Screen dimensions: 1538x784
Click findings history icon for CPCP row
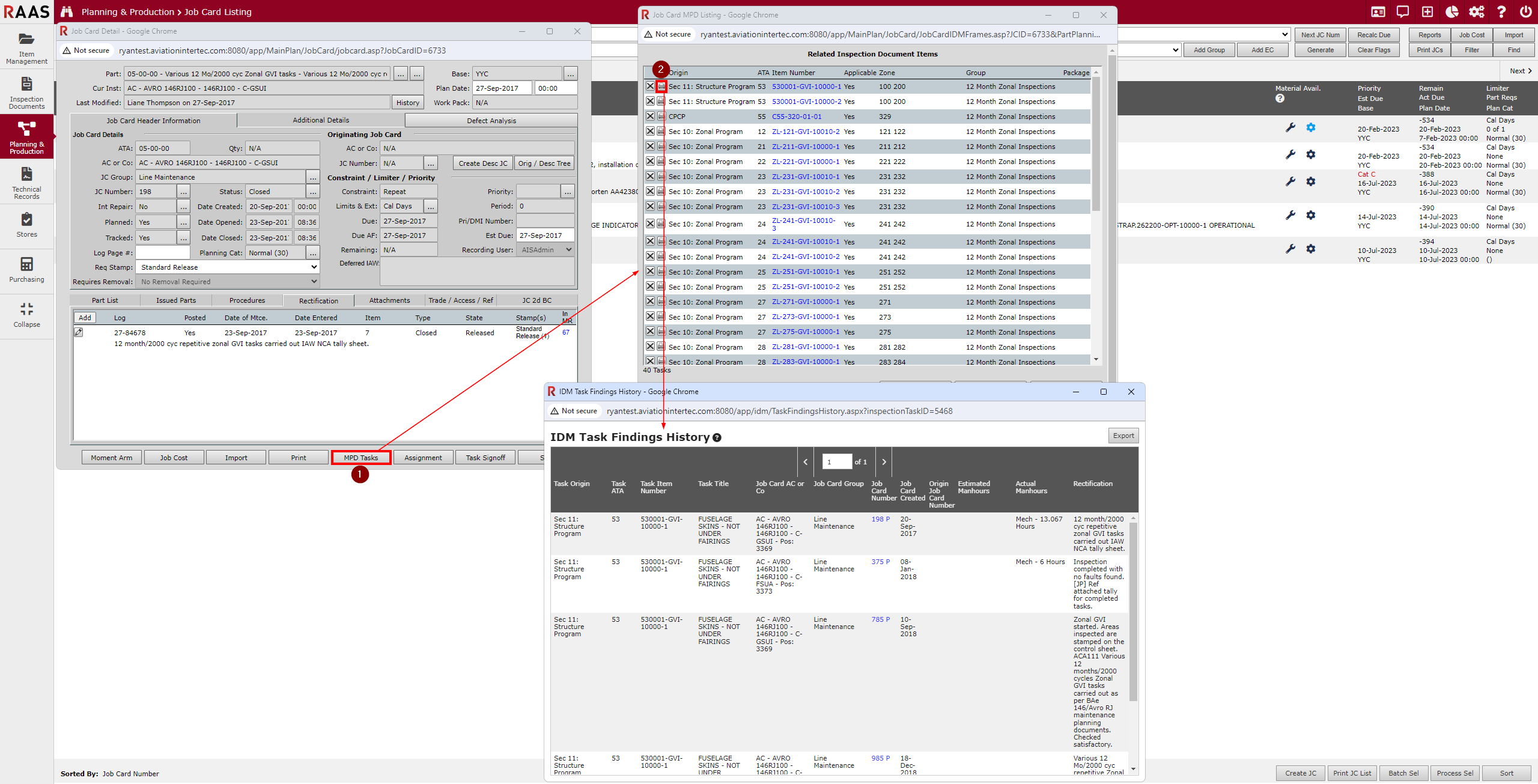(x=661, y=117)
